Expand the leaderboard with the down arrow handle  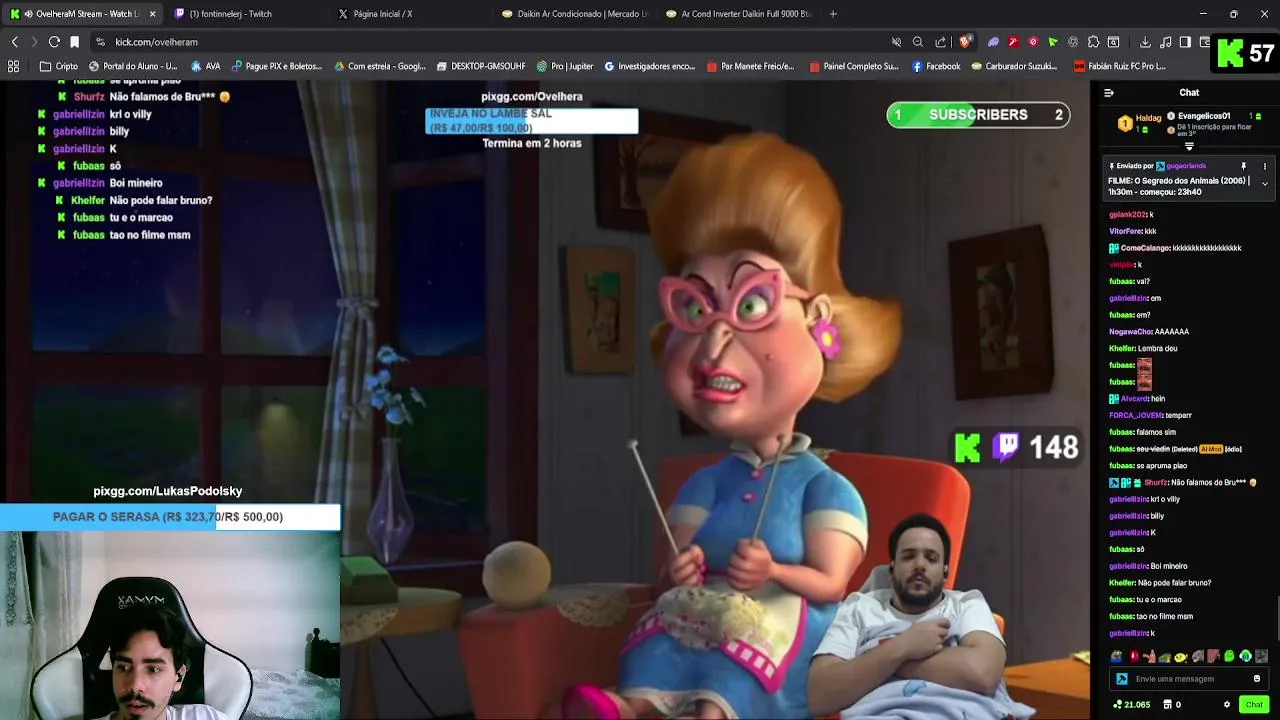(x=1189, y=147)
